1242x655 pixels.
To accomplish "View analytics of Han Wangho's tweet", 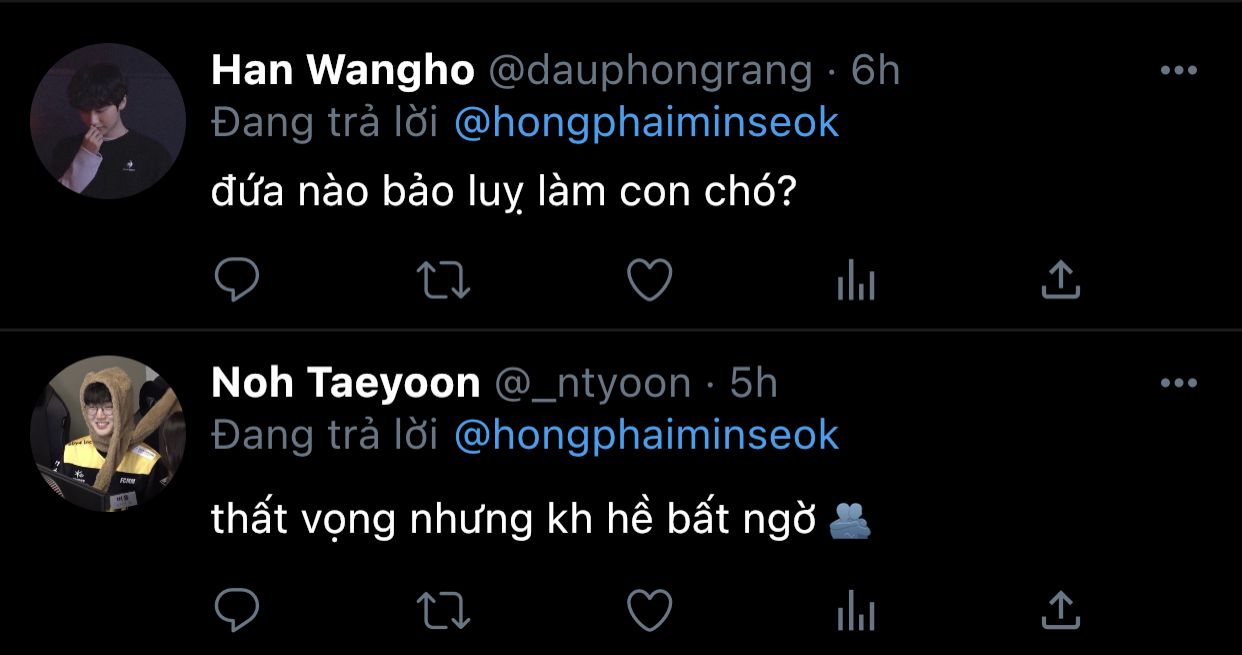I will click(855, 281).
